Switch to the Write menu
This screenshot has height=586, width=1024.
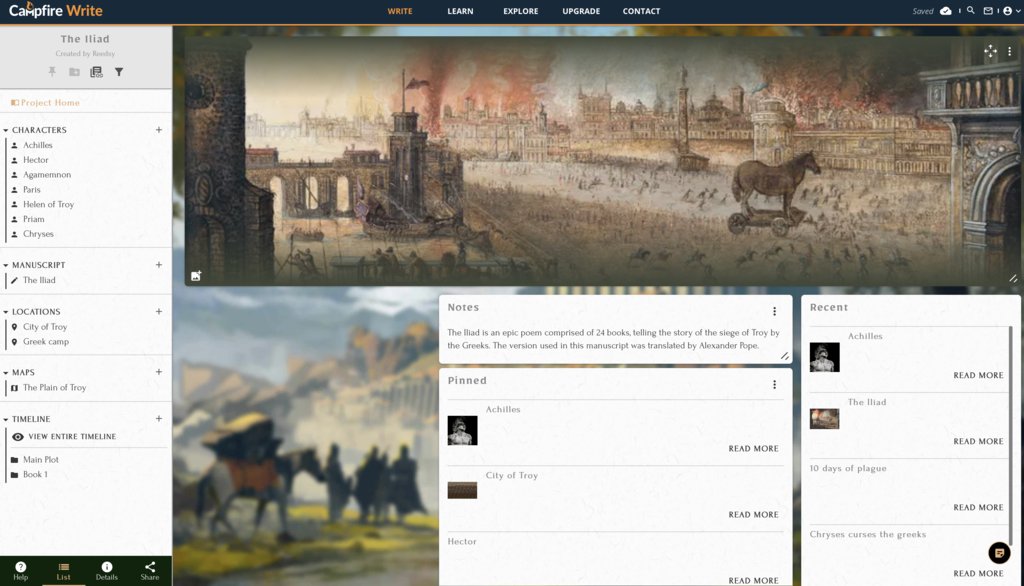(400, 11)
